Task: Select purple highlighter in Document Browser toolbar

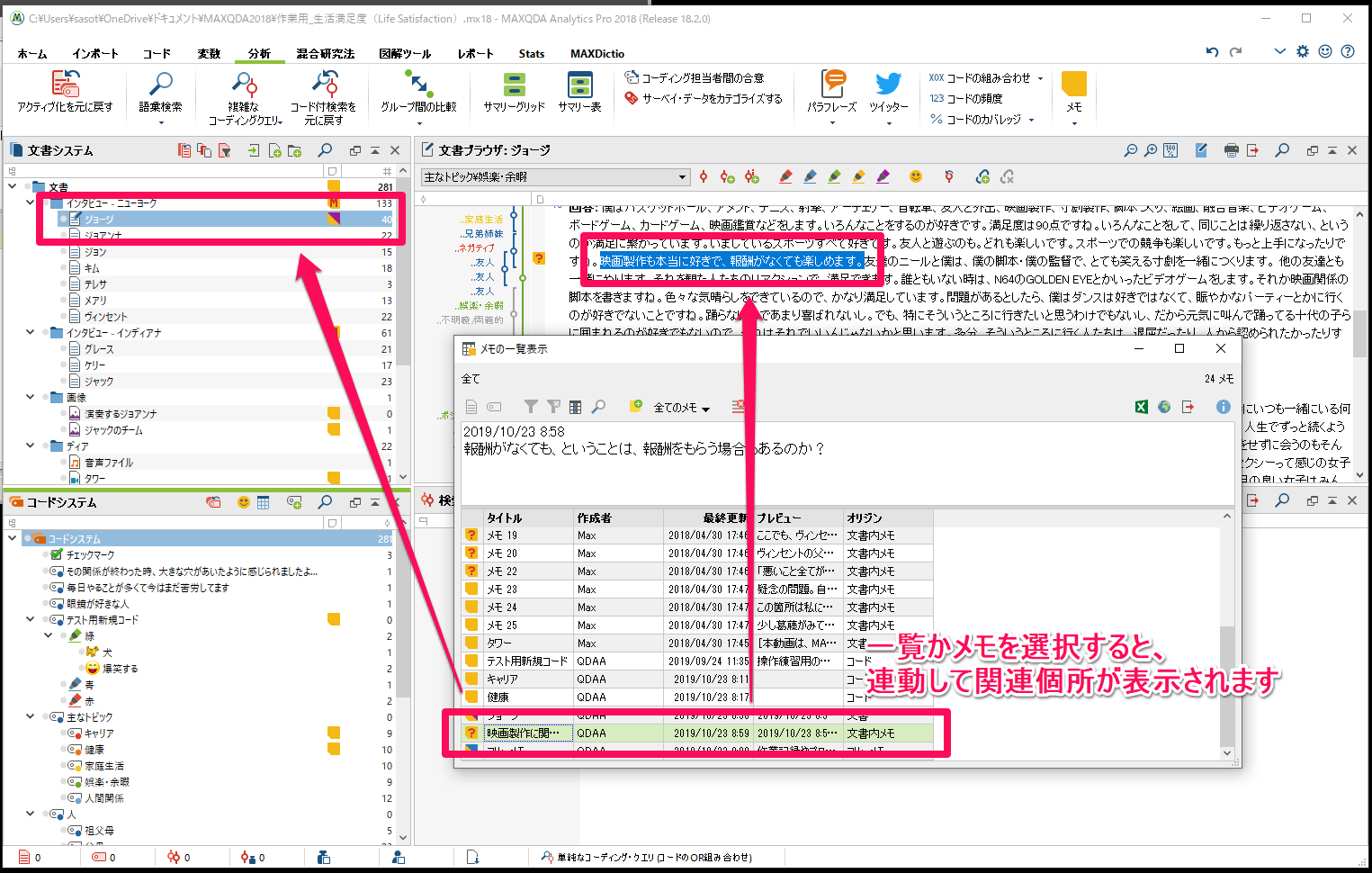Action: click(883, 176)
